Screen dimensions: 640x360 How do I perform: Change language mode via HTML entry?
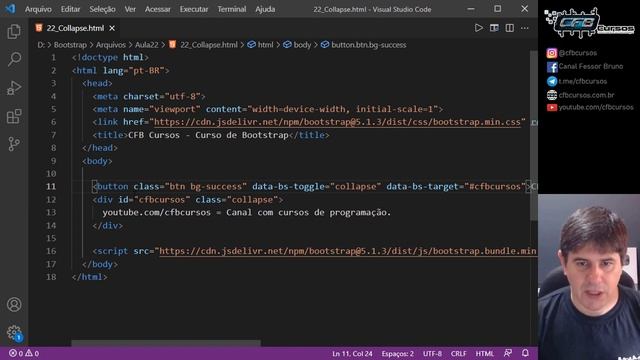[484, 353]
